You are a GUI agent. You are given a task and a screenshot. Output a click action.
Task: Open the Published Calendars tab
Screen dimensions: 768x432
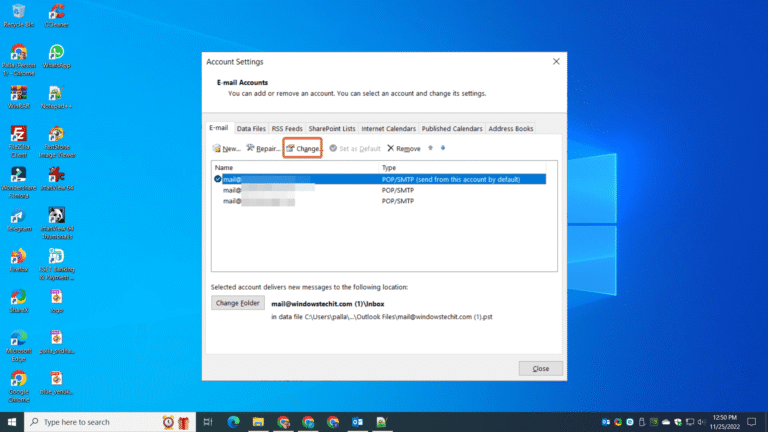tap(452, 128)
